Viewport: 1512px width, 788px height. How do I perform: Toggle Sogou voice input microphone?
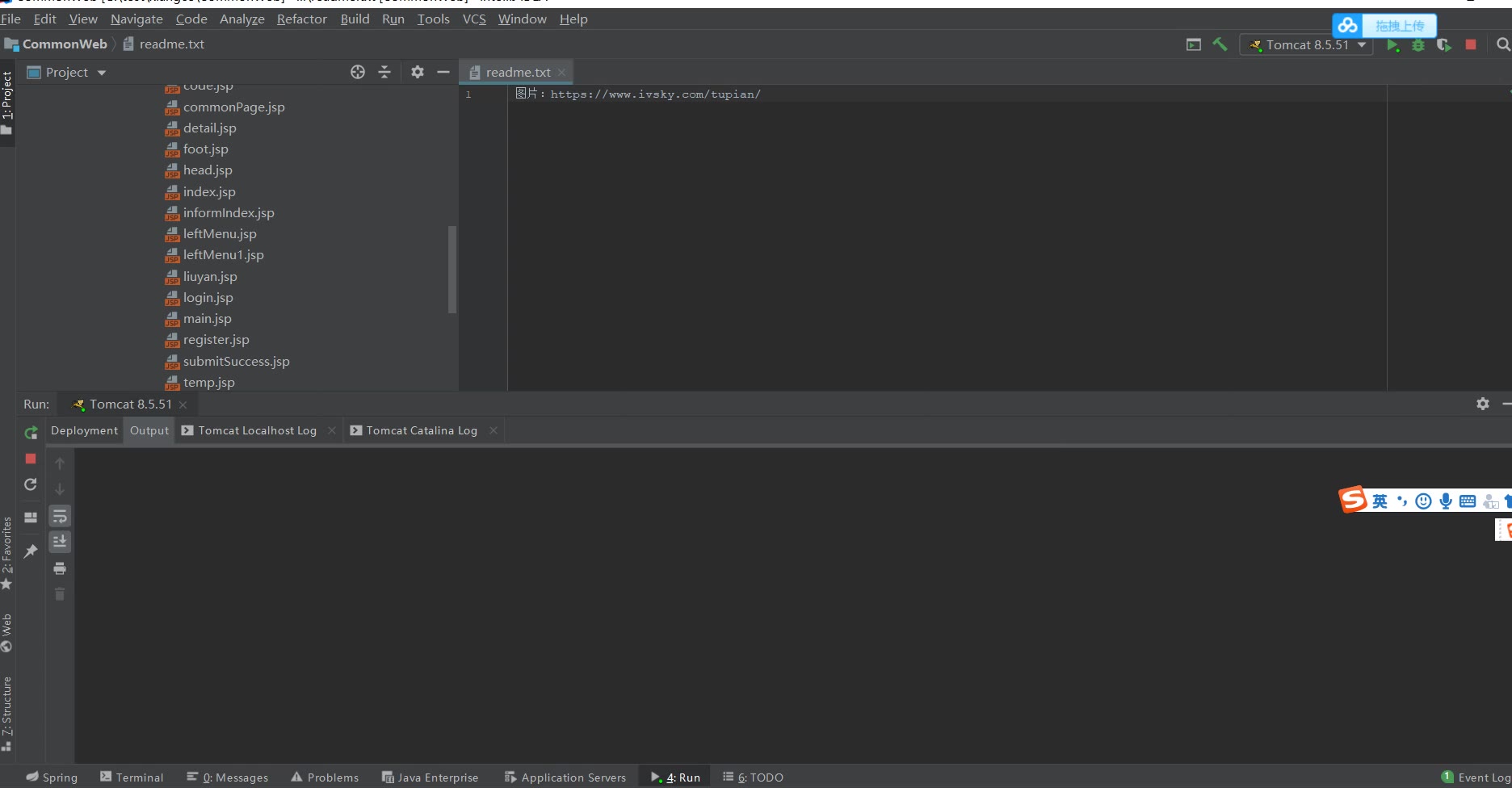coord(1446,501)
